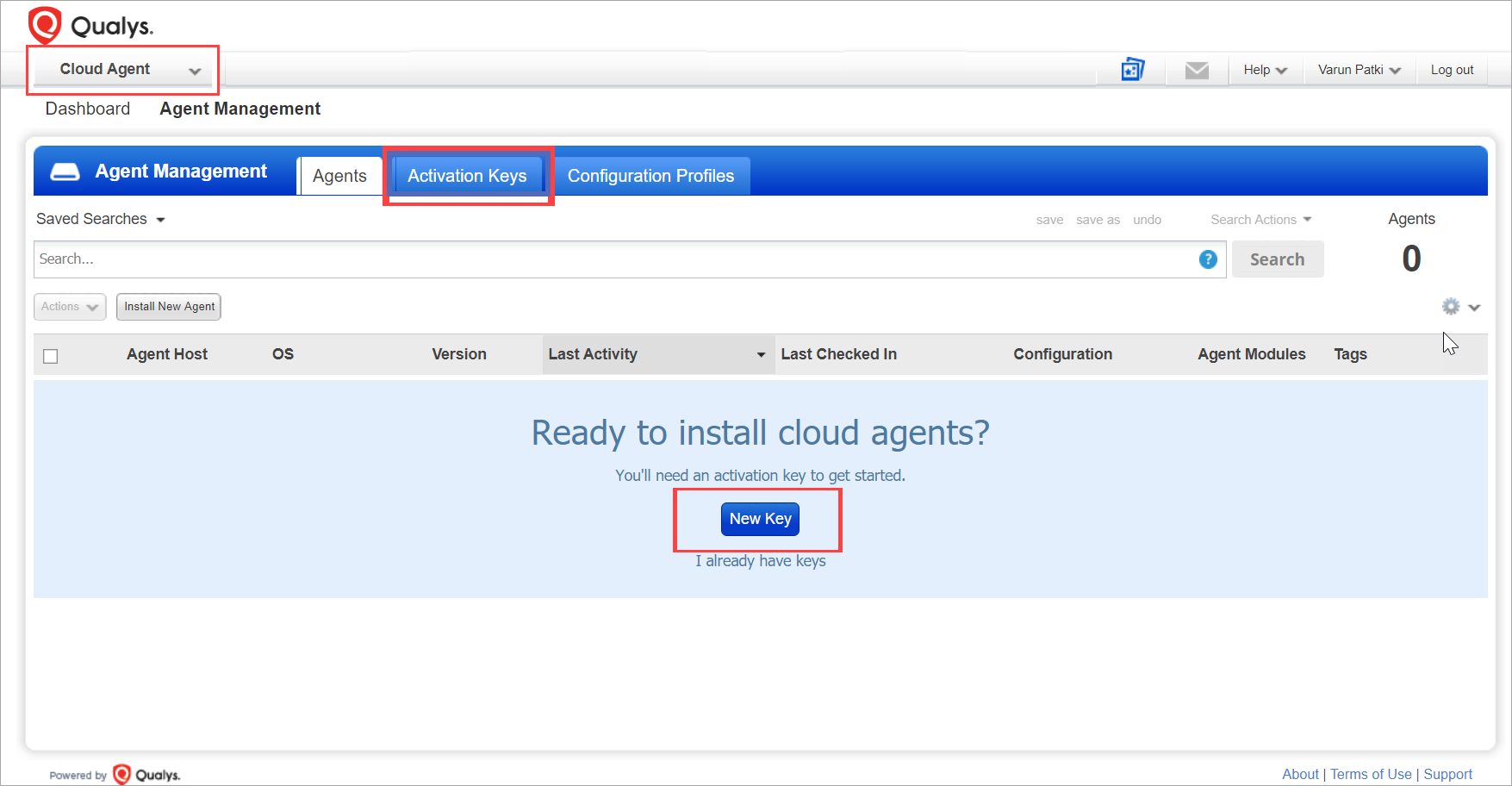Click the Agent Management drive icon

(65, 172)
